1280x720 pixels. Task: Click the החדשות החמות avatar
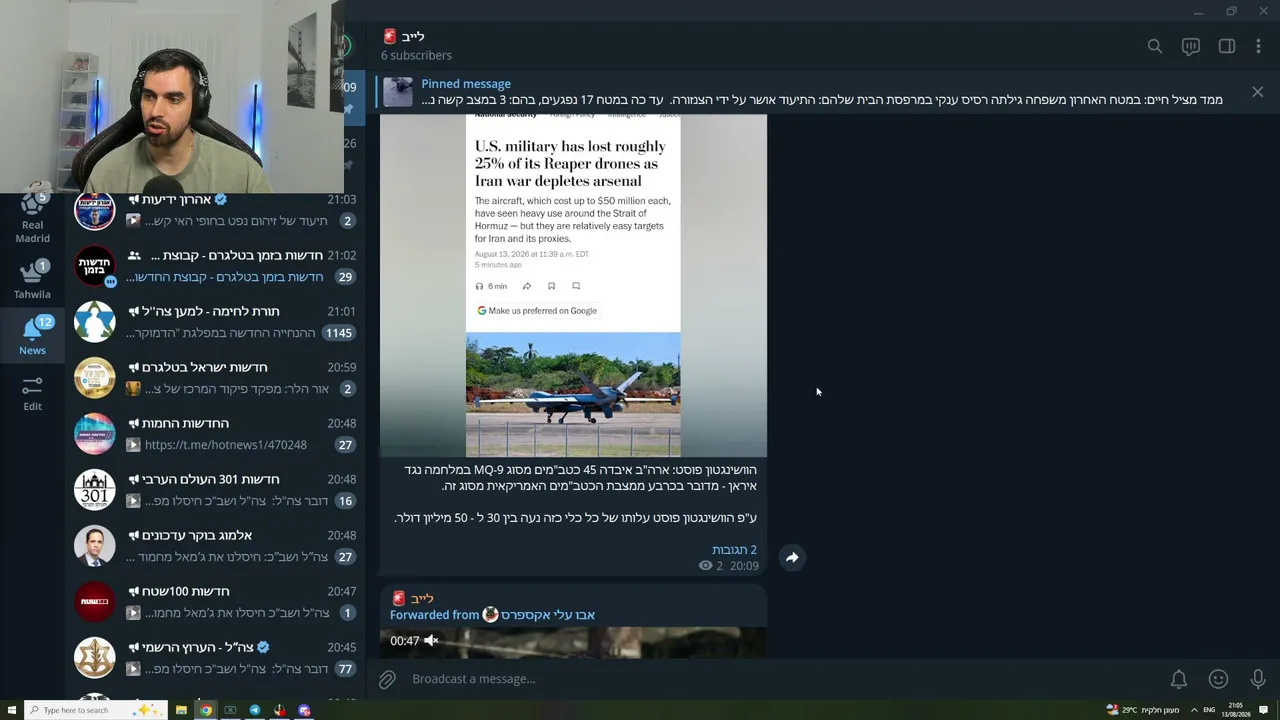(x=95, y=434)
